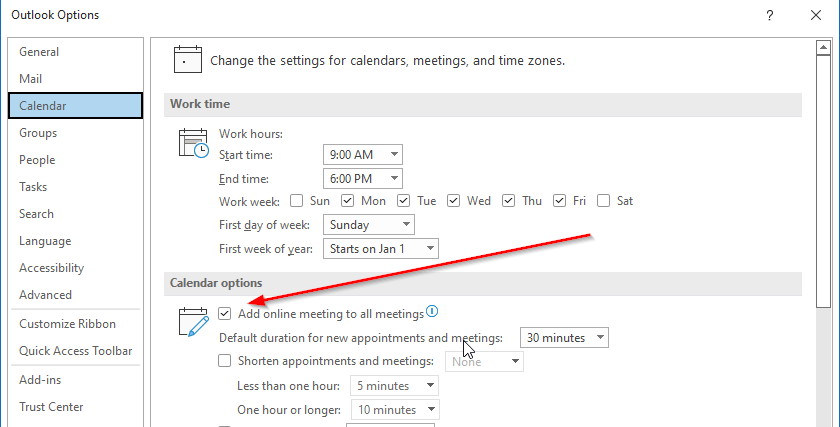This screenshot has width=840, height=427.
Task: Open the Start time dropdown
Action: (x=363, y=155)
